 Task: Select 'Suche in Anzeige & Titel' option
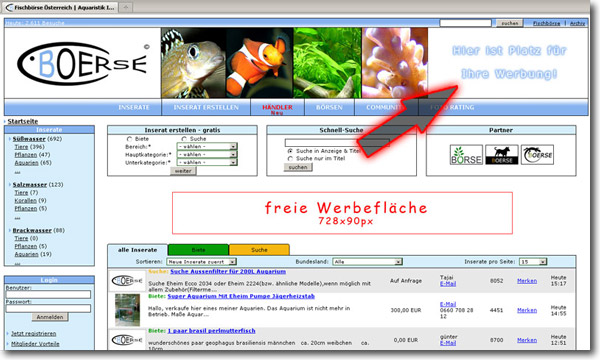tap(290, 151)
